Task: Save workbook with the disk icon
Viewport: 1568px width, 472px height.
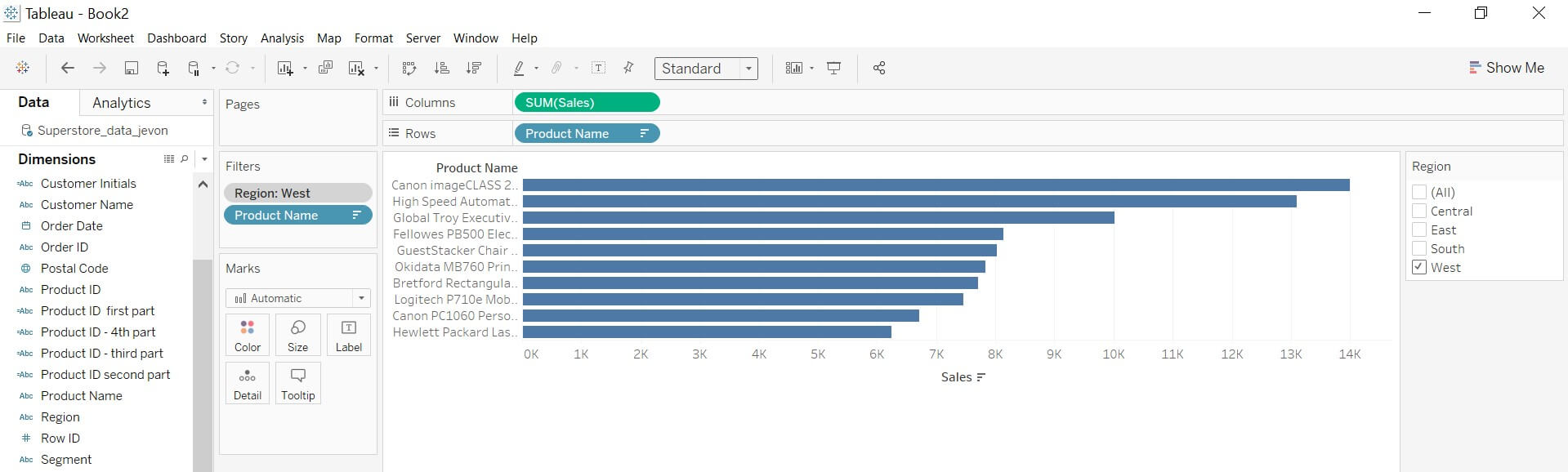Action: [x=131, y=68]
